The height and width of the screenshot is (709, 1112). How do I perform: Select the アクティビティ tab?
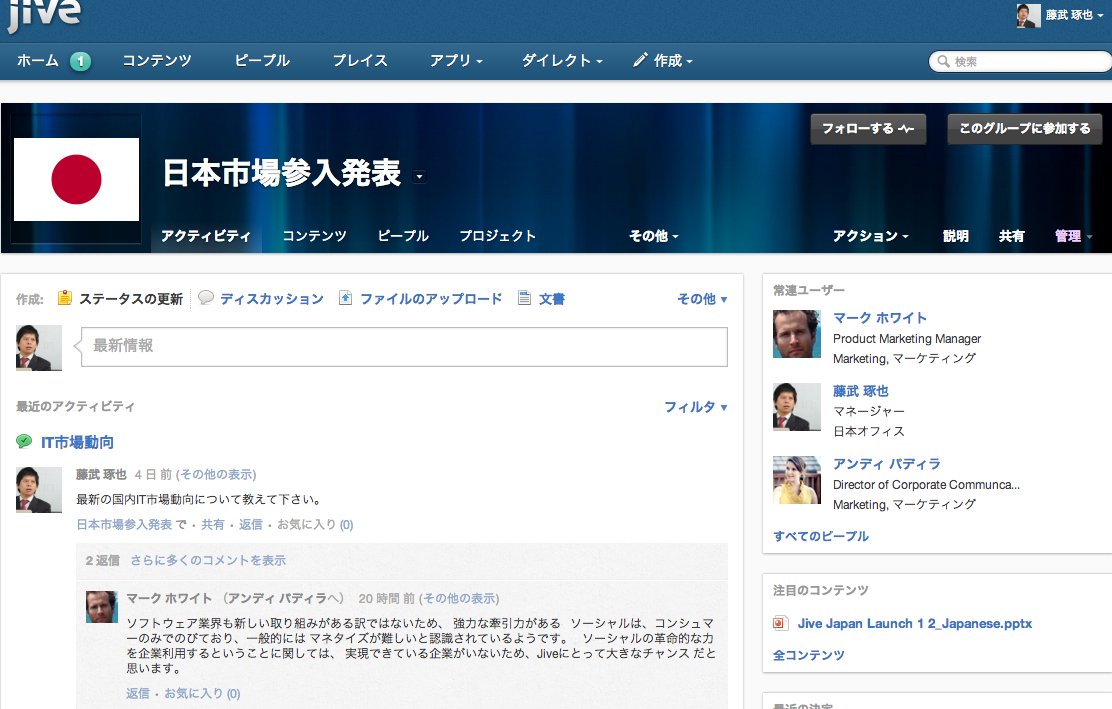click(x=206, y=236)
